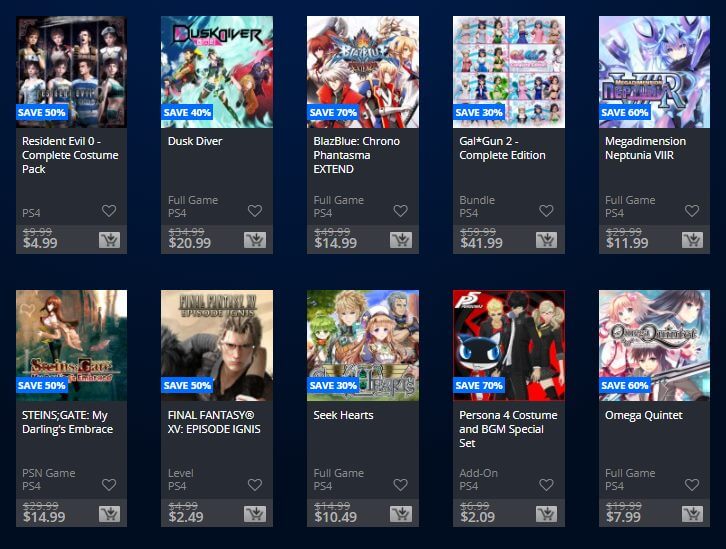
Task: Open the Persona 5 artwork thumbnail
Action: pos(509,345)
